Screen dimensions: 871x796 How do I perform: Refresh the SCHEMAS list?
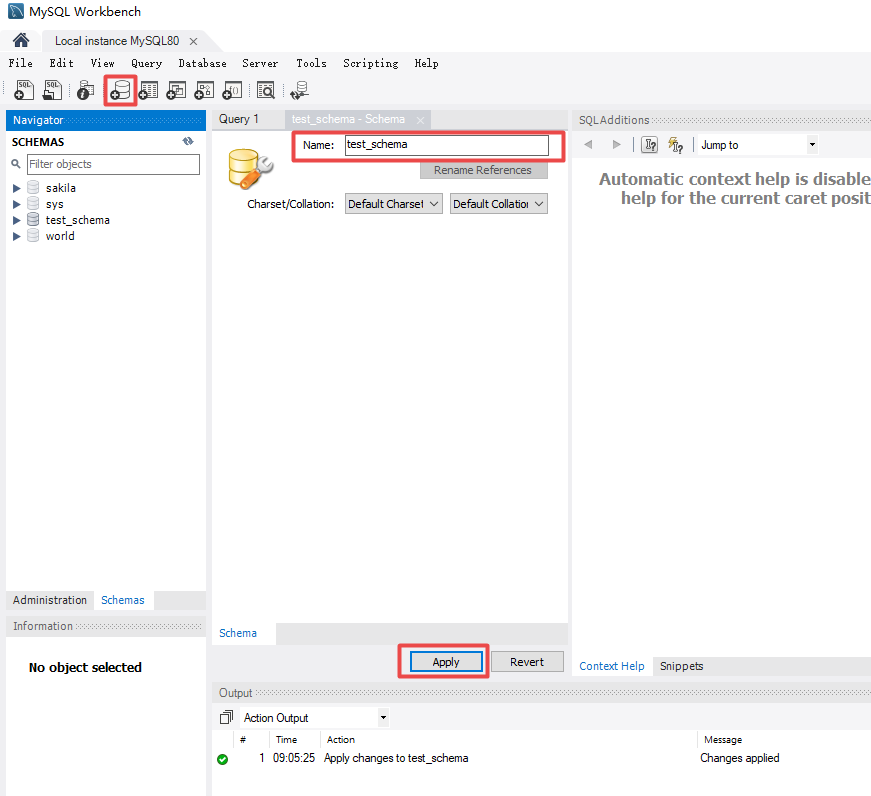click(188, 142)
